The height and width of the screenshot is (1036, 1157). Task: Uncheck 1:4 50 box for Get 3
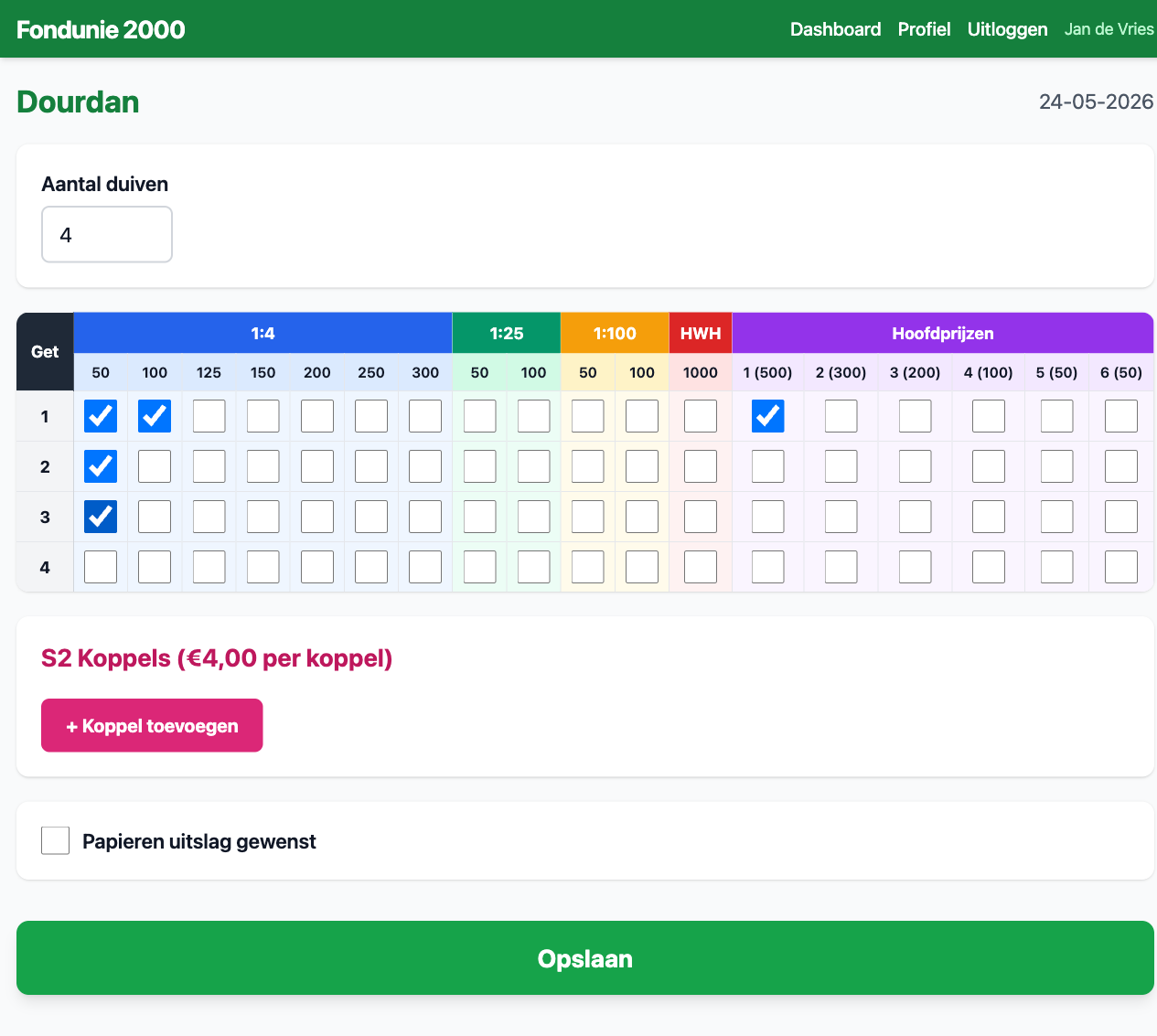[101, 517]
